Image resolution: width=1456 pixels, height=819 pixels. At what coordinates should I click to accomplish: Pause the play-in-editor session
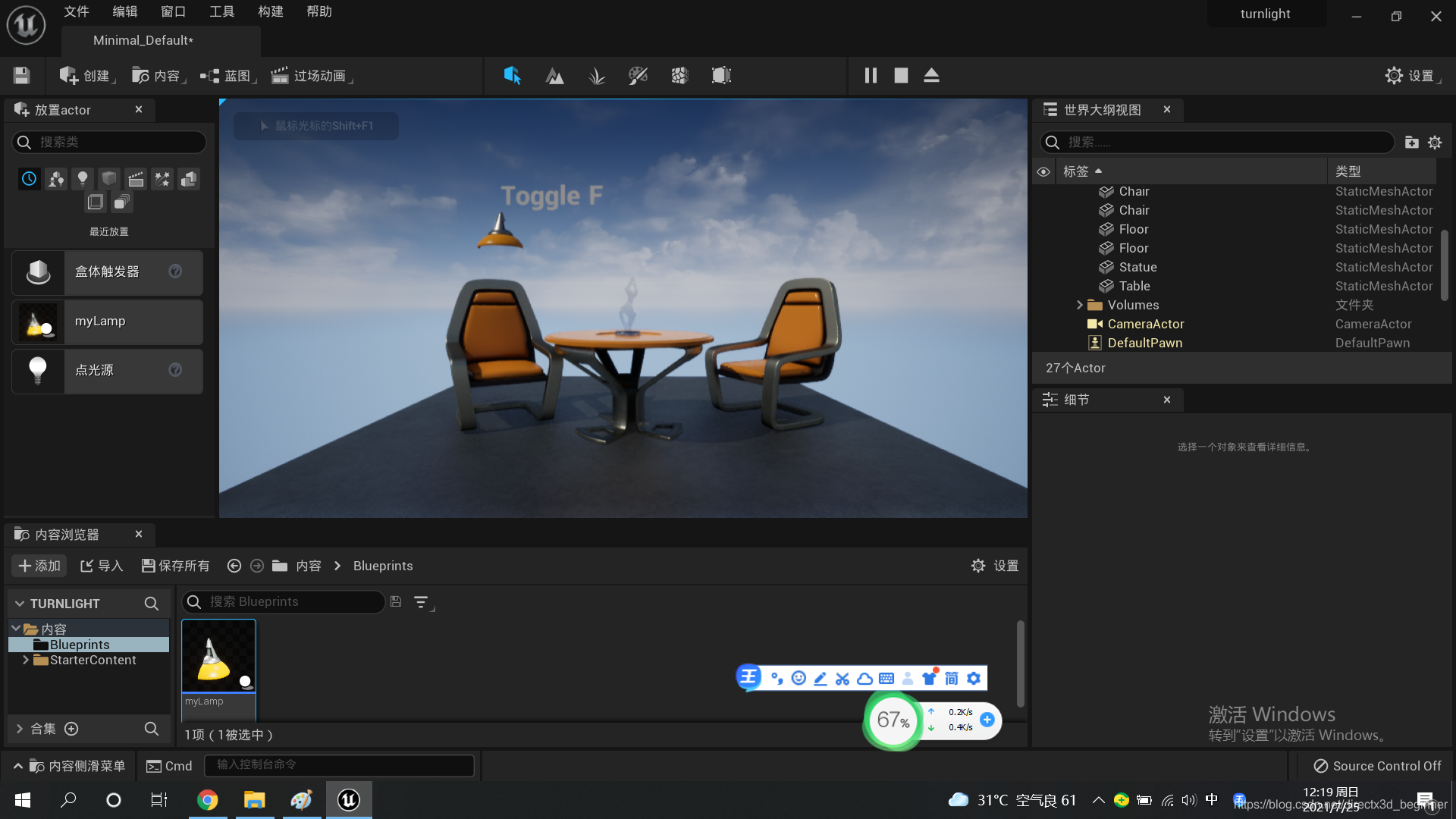pyautogui.click(x=871, y=76)
